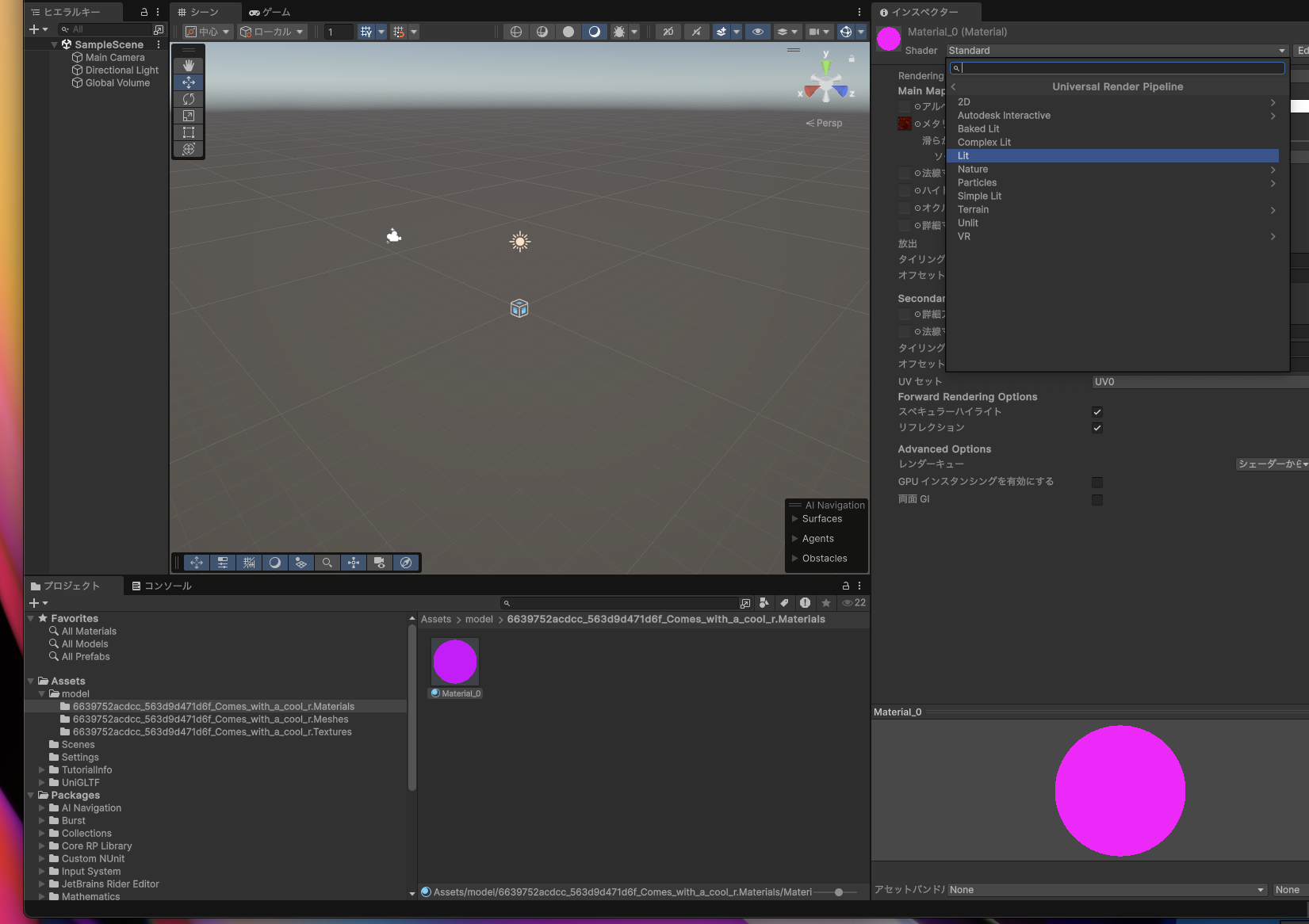Click the debug bug icon in scene toolbar
Screen dimensions: 1309x924
coord(619,32)
